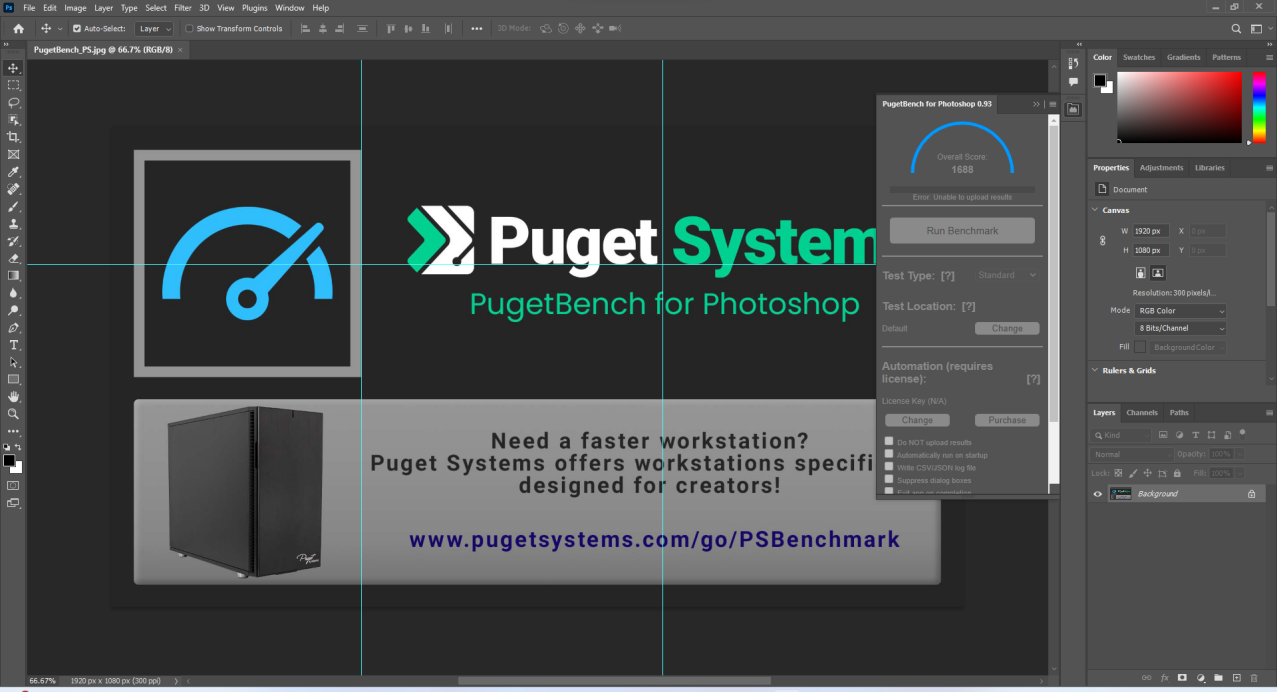The image size is (1277, 692).
Task: Click the Test Location [?] help link
Action: pyautogui.click(x=968, y=306)
